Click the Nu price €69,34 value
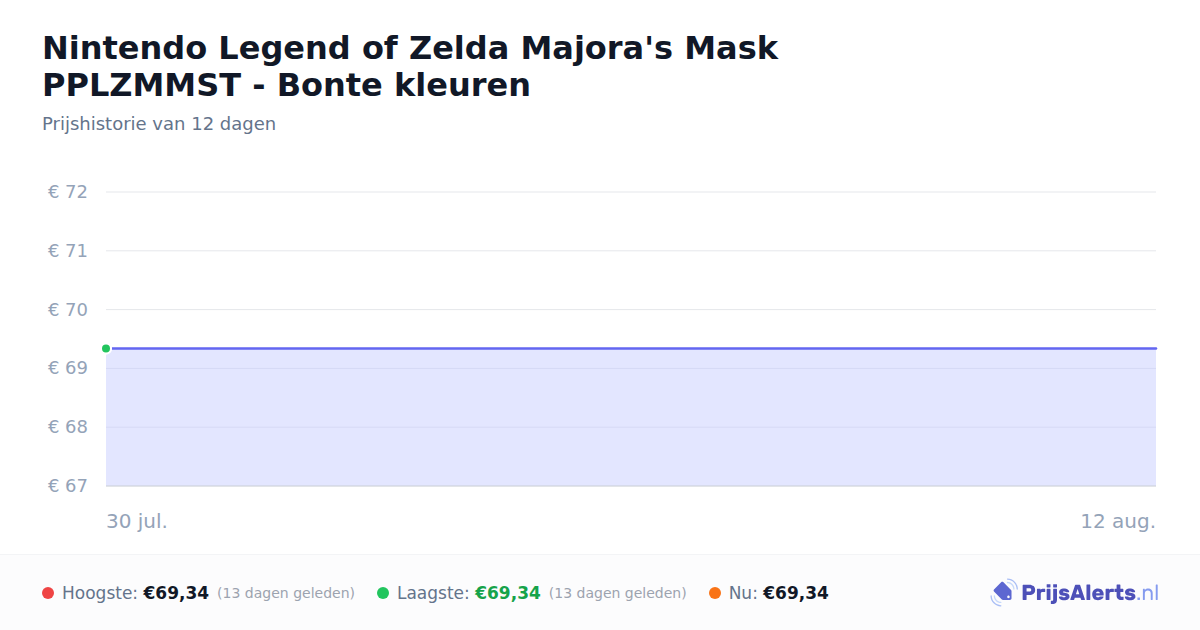Screen dimensions: 1200x630 tap(796, 593)
